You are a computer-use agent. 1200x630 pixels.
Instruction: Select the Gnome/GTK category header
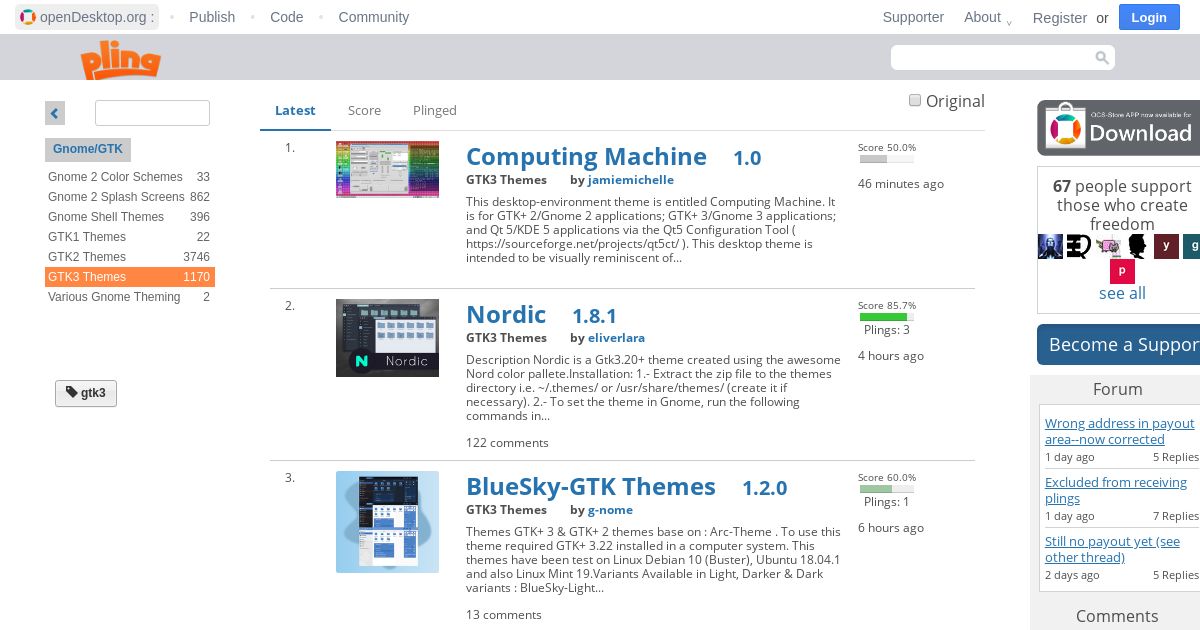(x=88, y=150)
